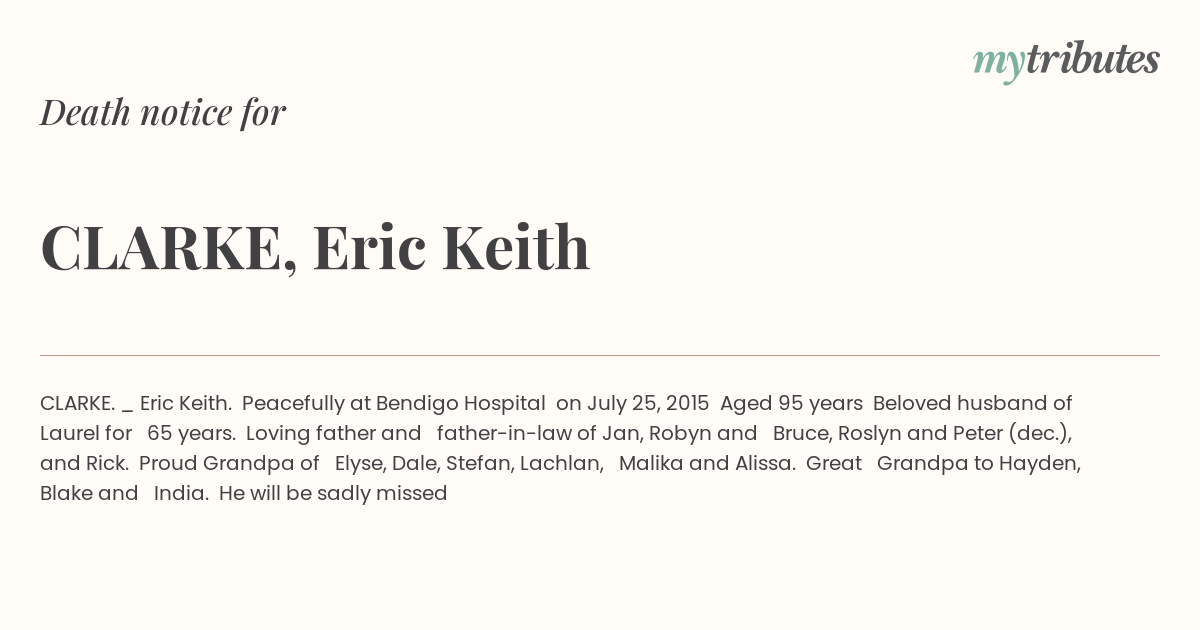
Task: Click 'Bendigo Hospital' in the notice
Action: [x=461, y=403]
